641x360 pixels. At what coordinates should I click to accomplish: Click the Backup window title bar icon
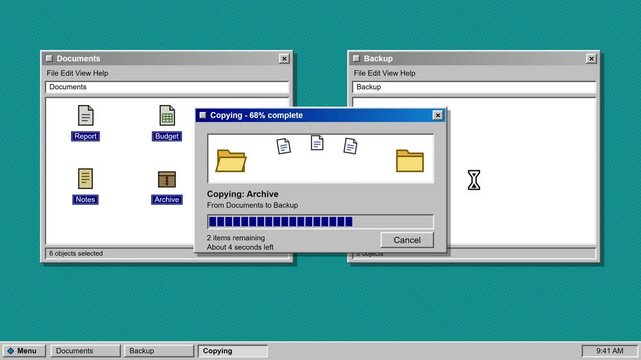click(356, 58)
